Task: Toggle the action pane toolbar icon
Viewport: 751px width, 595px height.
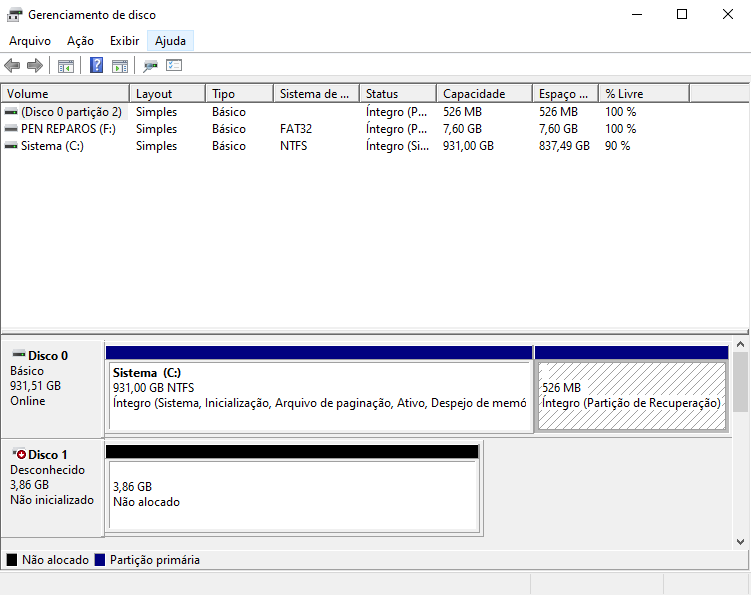Action: pos(120,66)
